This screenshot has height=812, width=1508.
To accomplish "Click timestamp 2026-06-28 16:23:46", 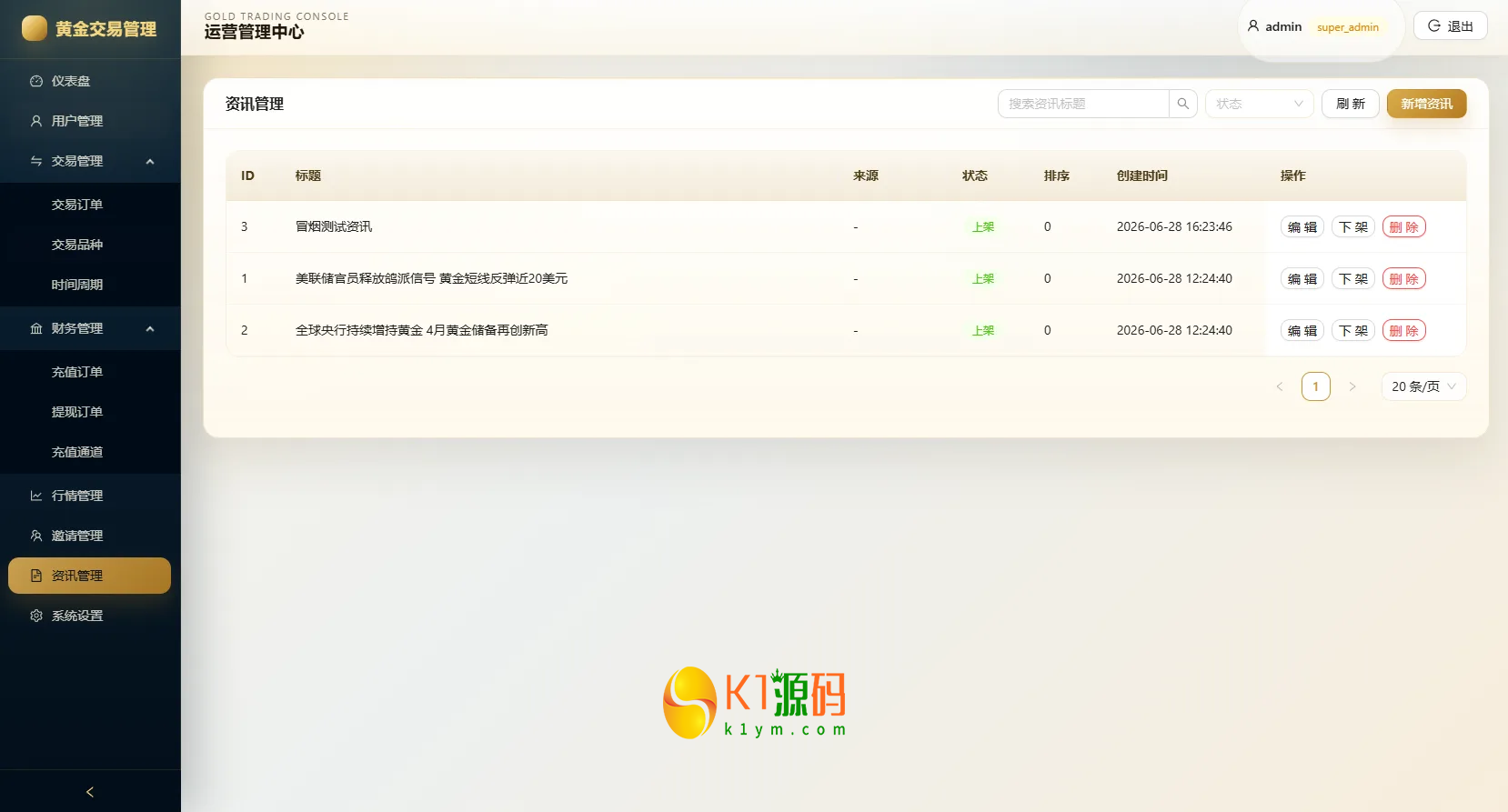I will (x=1174, y=226).
